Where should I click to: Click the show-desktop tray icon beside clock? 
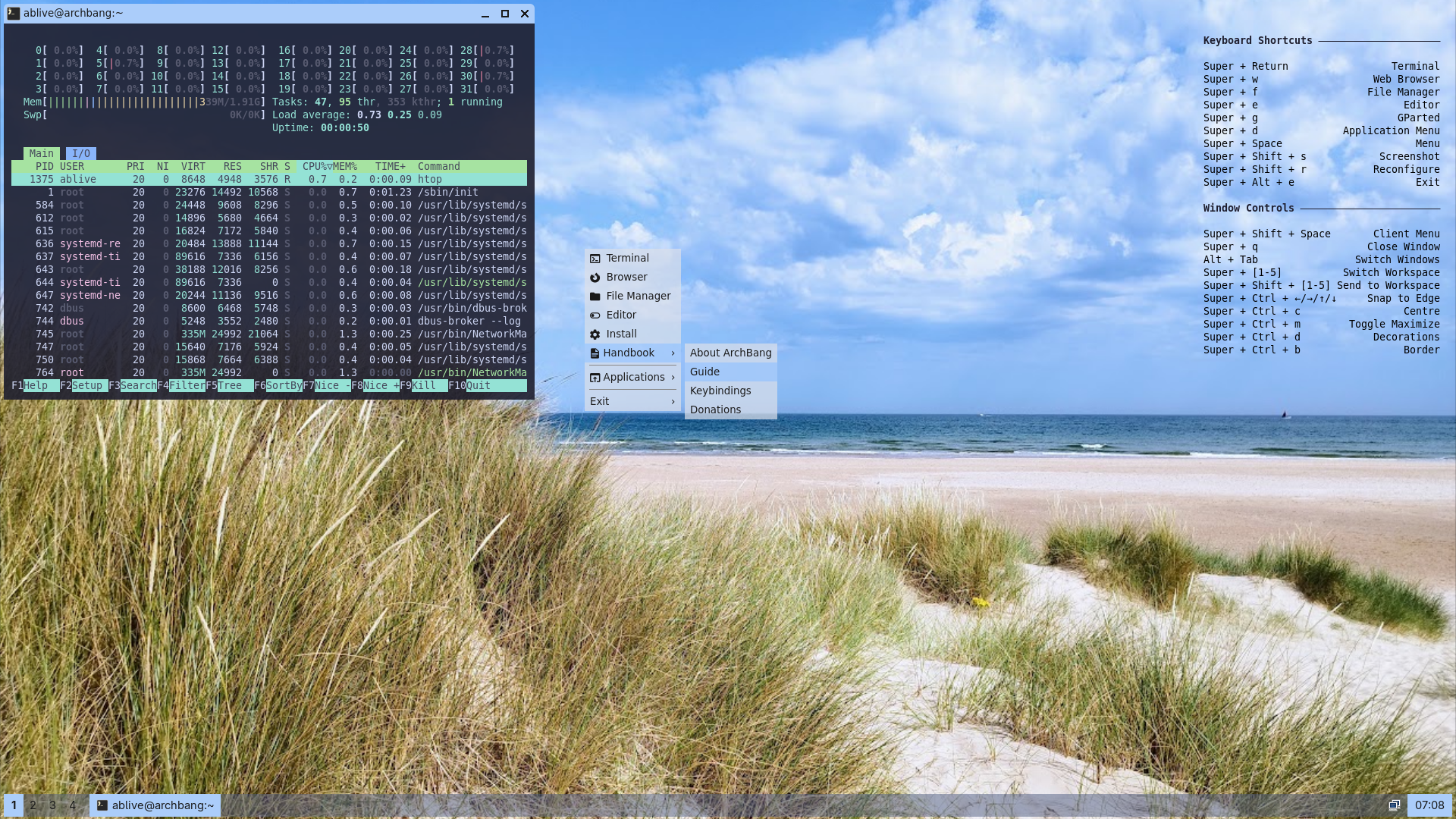point(1394,805)
